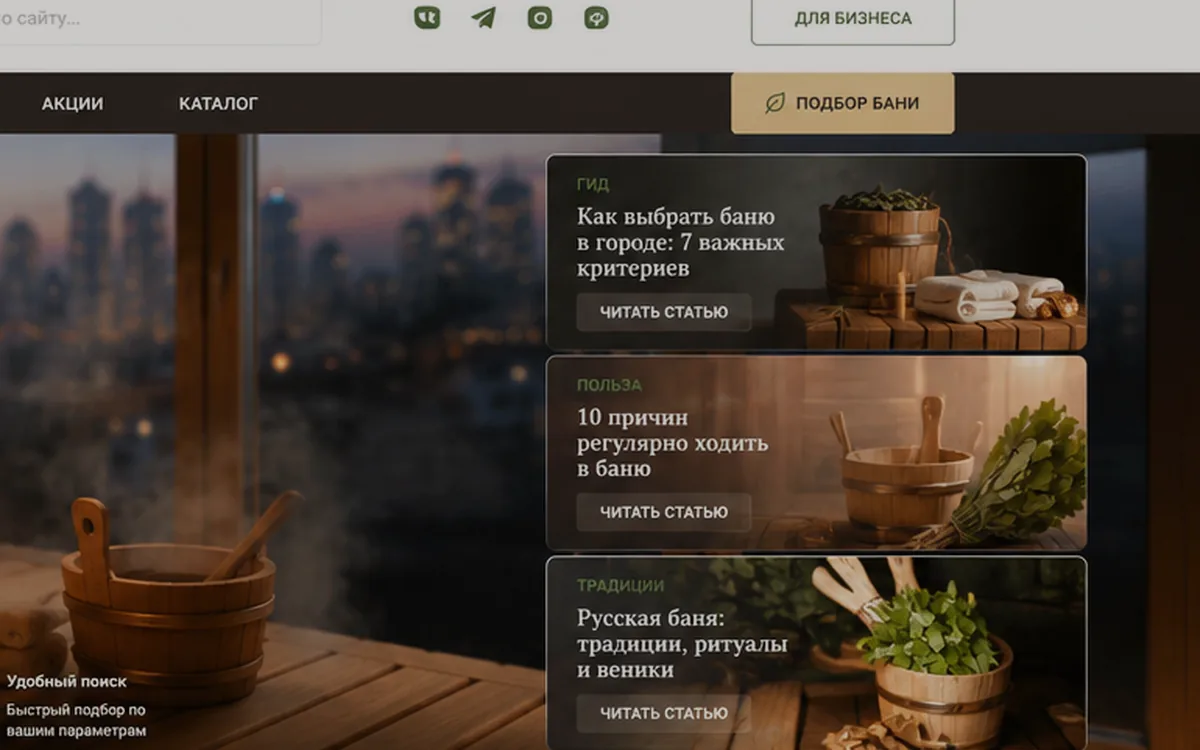Open article title Русская баня: традиции, ритуалы
This screenshot has width=1200, height=750.
click(x=682, y=644)
